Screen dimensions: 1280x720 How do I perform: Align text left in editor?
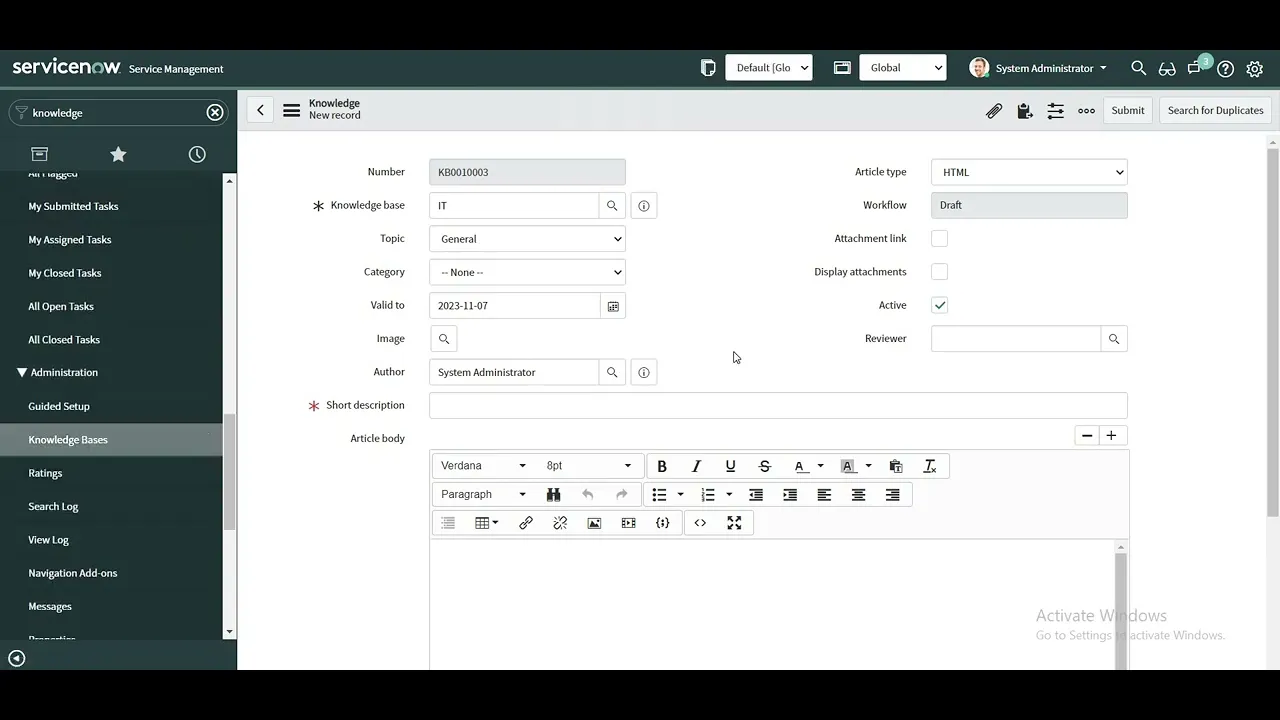(x=824, y=495)
